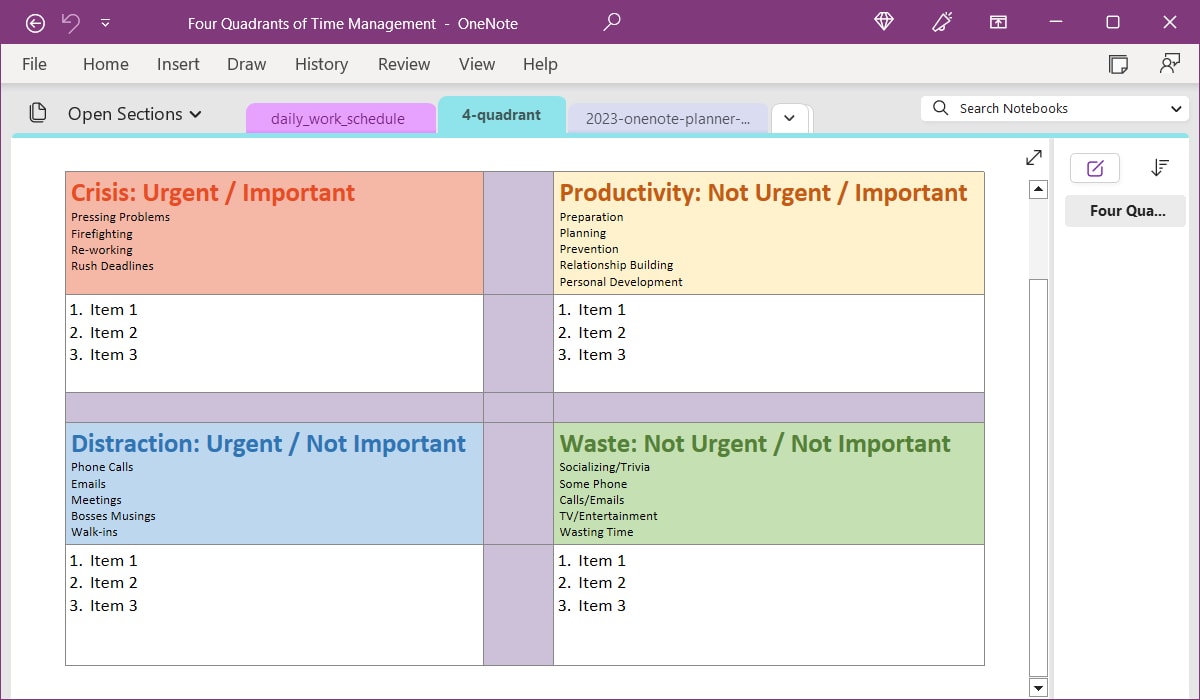The image size is (1200, 700).
Task: Open search using the magnifier icon
Action: point(611,22)
